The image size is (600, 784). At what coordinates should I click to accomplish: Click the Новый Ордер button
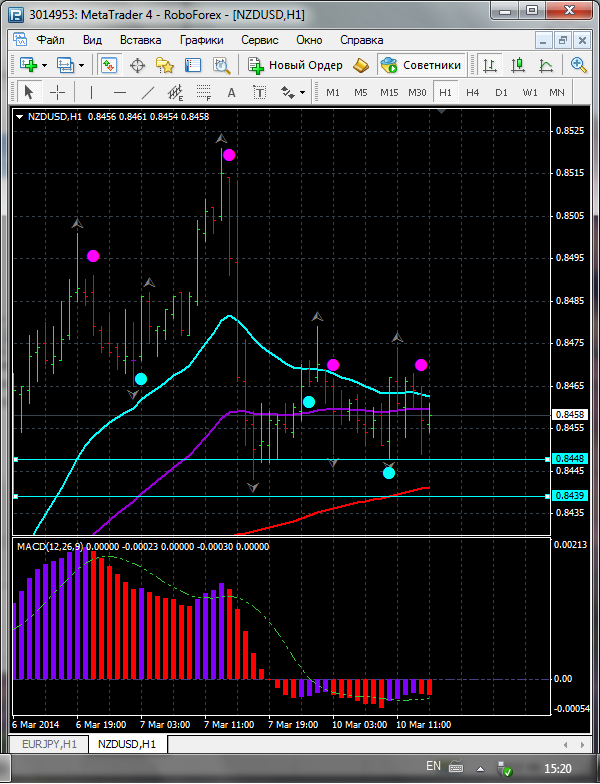[x=295, y=65]
